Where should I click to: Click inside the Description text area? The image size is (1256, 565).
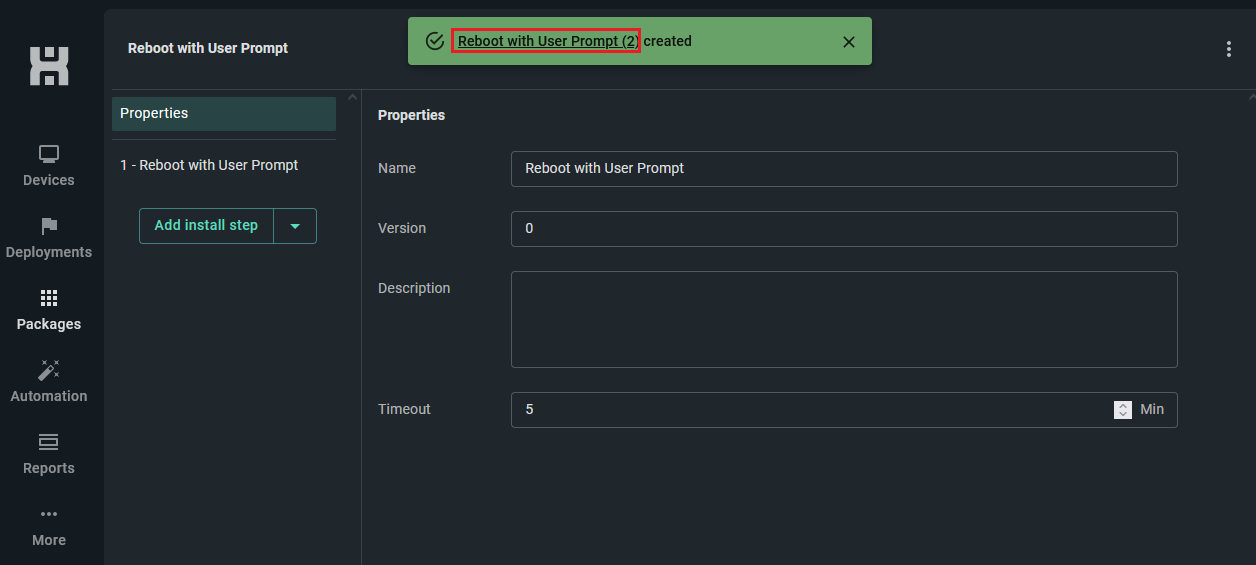tap(844, 320)
